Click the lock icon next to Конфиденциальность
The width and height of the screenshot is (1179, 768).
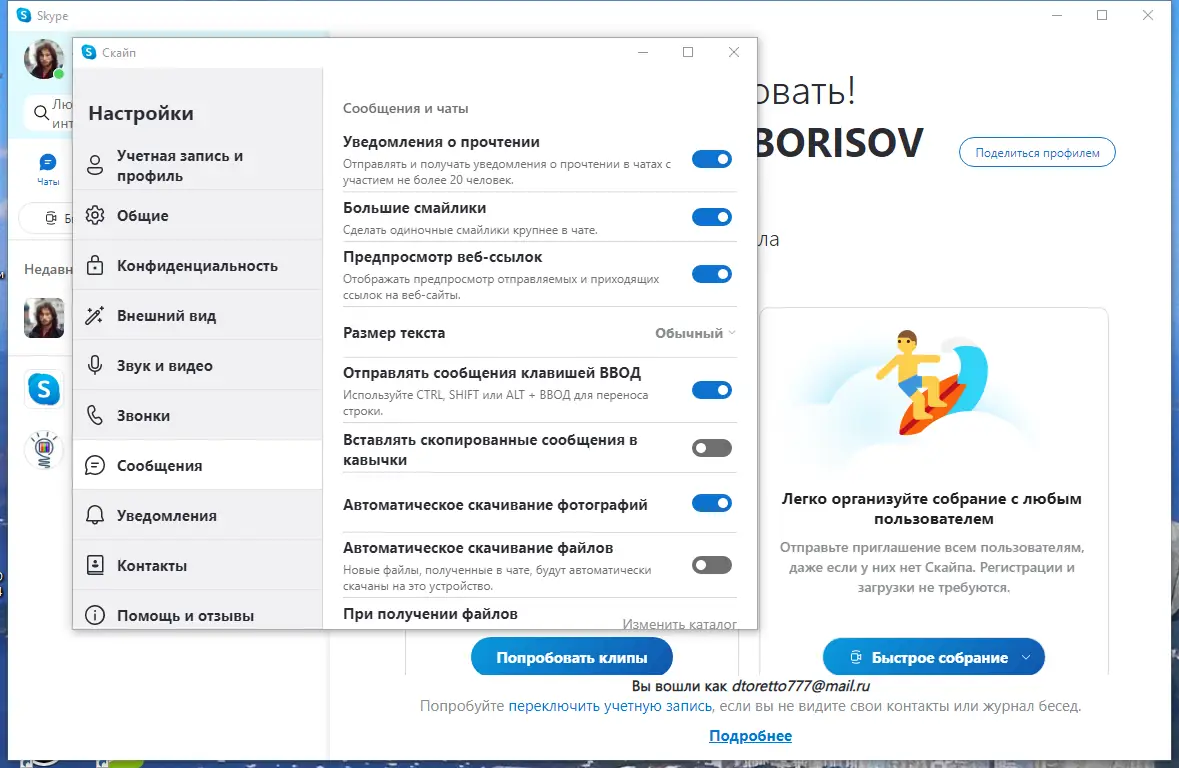coord(95,265)
